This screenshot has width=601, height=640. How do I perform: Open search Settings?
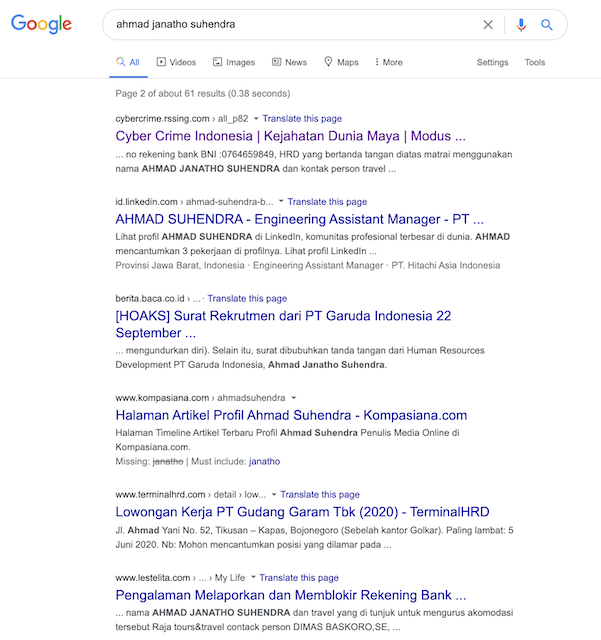[492, 62]
